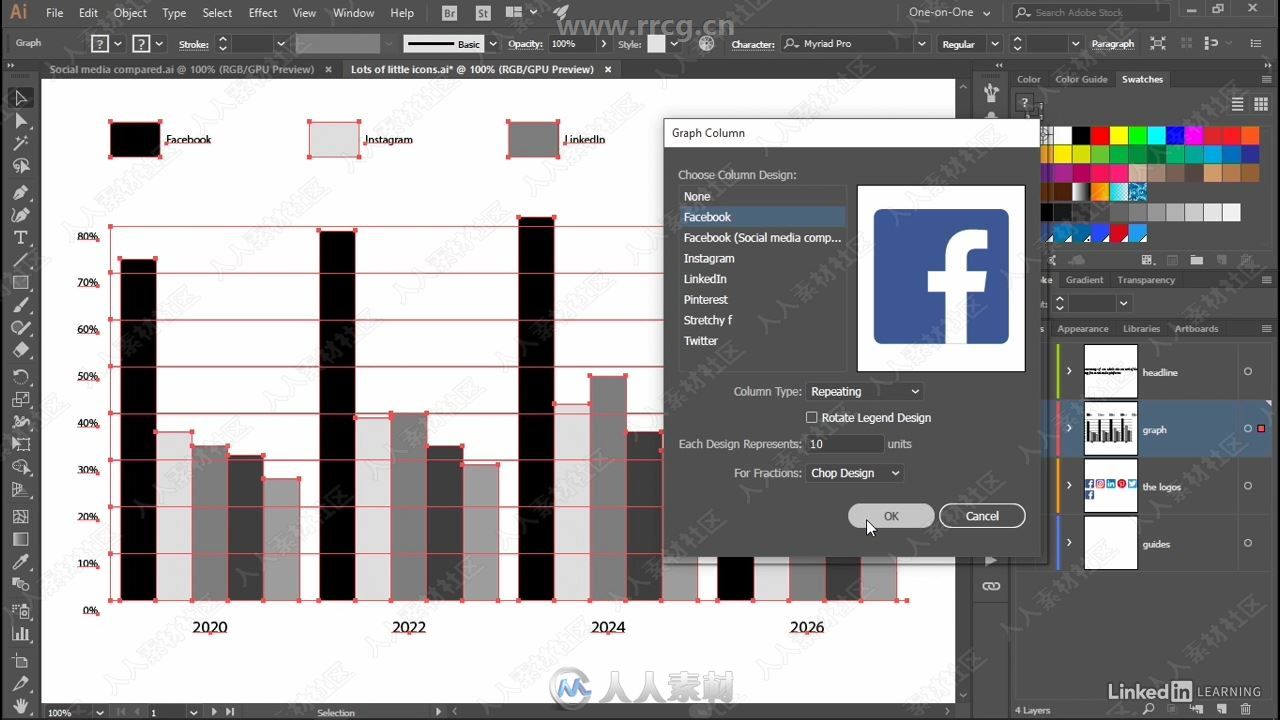Click the Opacity label in control bar

point(525,44)
